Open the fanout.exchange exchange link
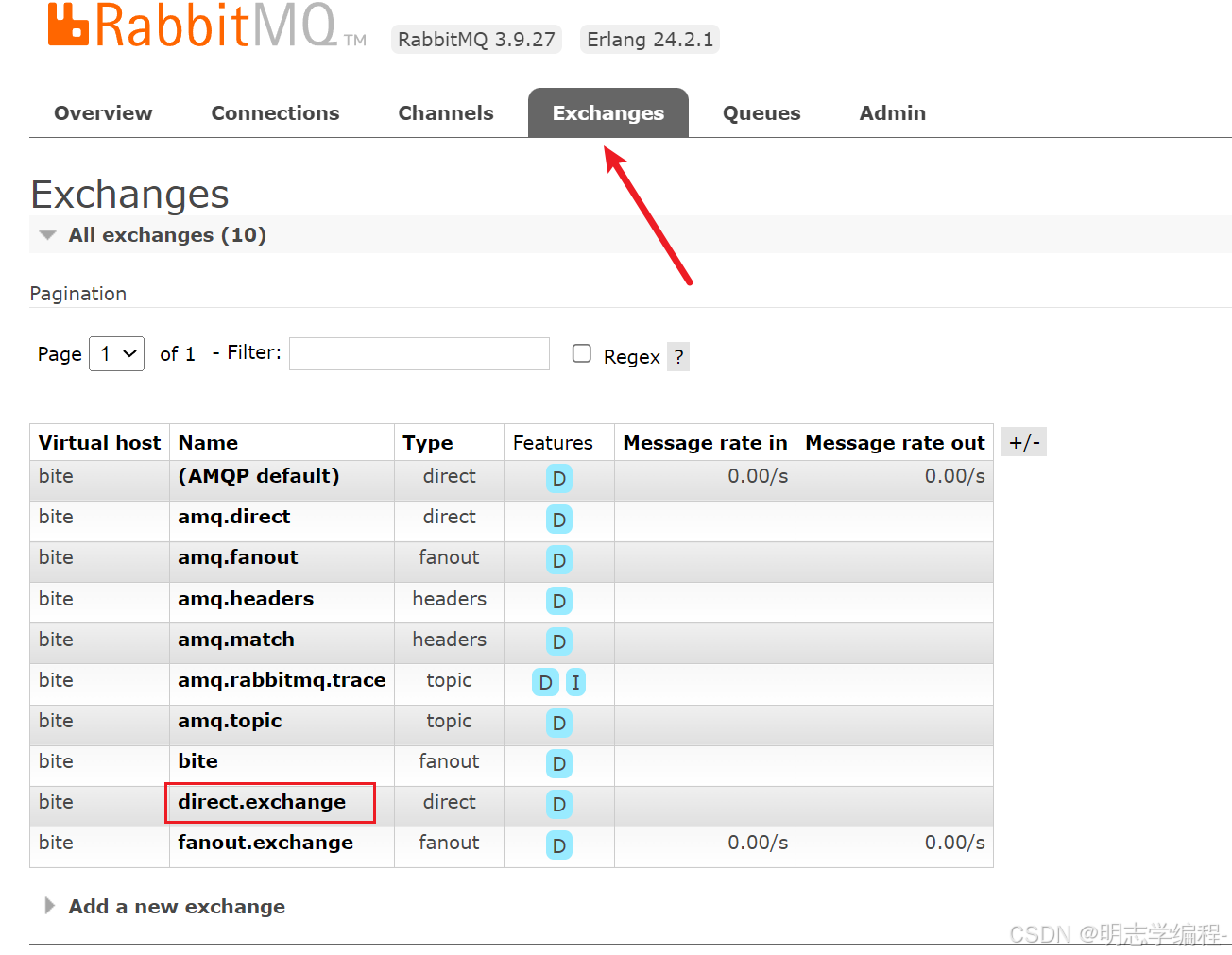Screen dimensions: 1232x955 tap(265, 843)
